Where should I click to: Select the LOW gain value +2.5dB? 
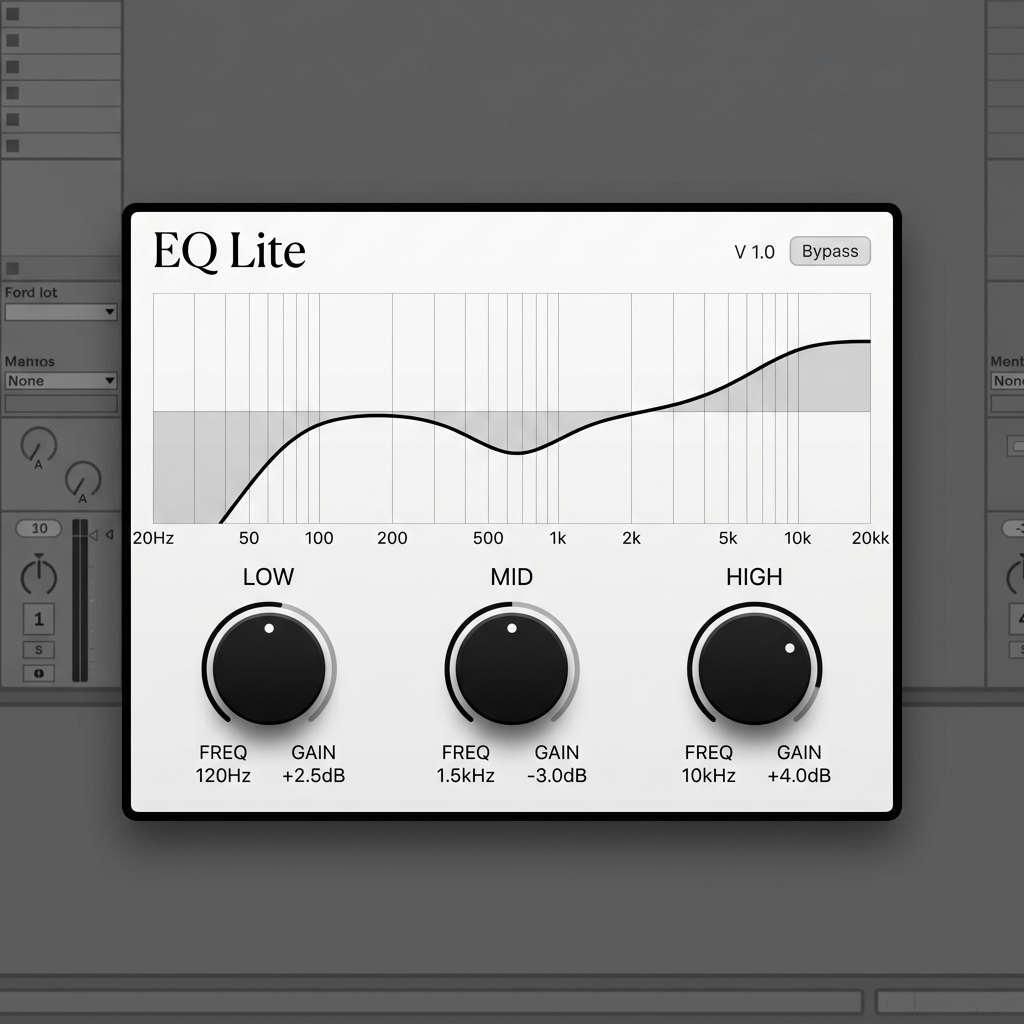click(x=313, y=776)
